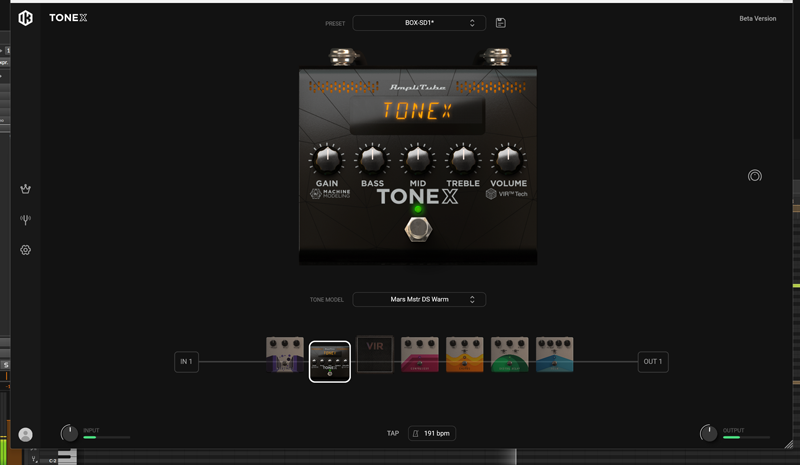Screen dimensions: 800x465
Task: Click the INPUT level knob
Action: point(69,433)
